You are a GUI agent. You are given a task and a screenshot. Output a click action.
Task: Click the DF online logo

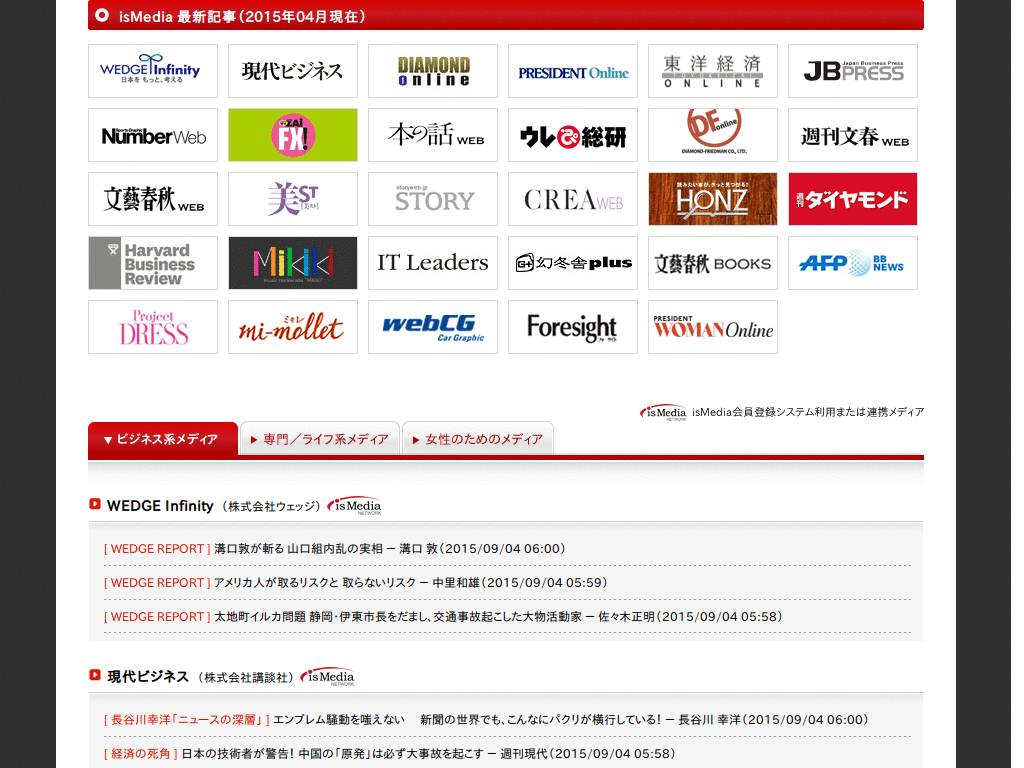pos(712,135)
